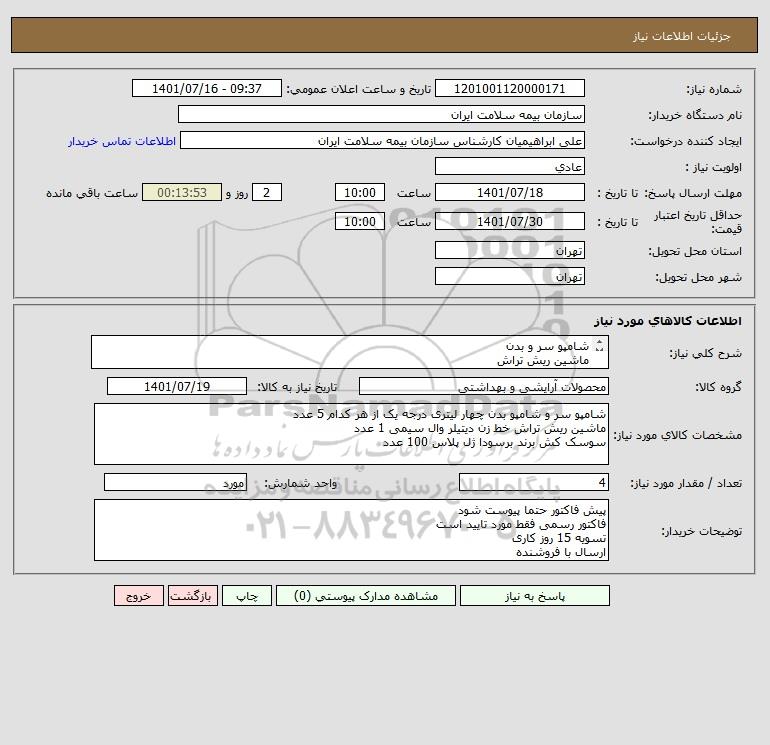Click goods need date 1401/07/19
This screenshot has height=745, width=770.
pos(177,386)
